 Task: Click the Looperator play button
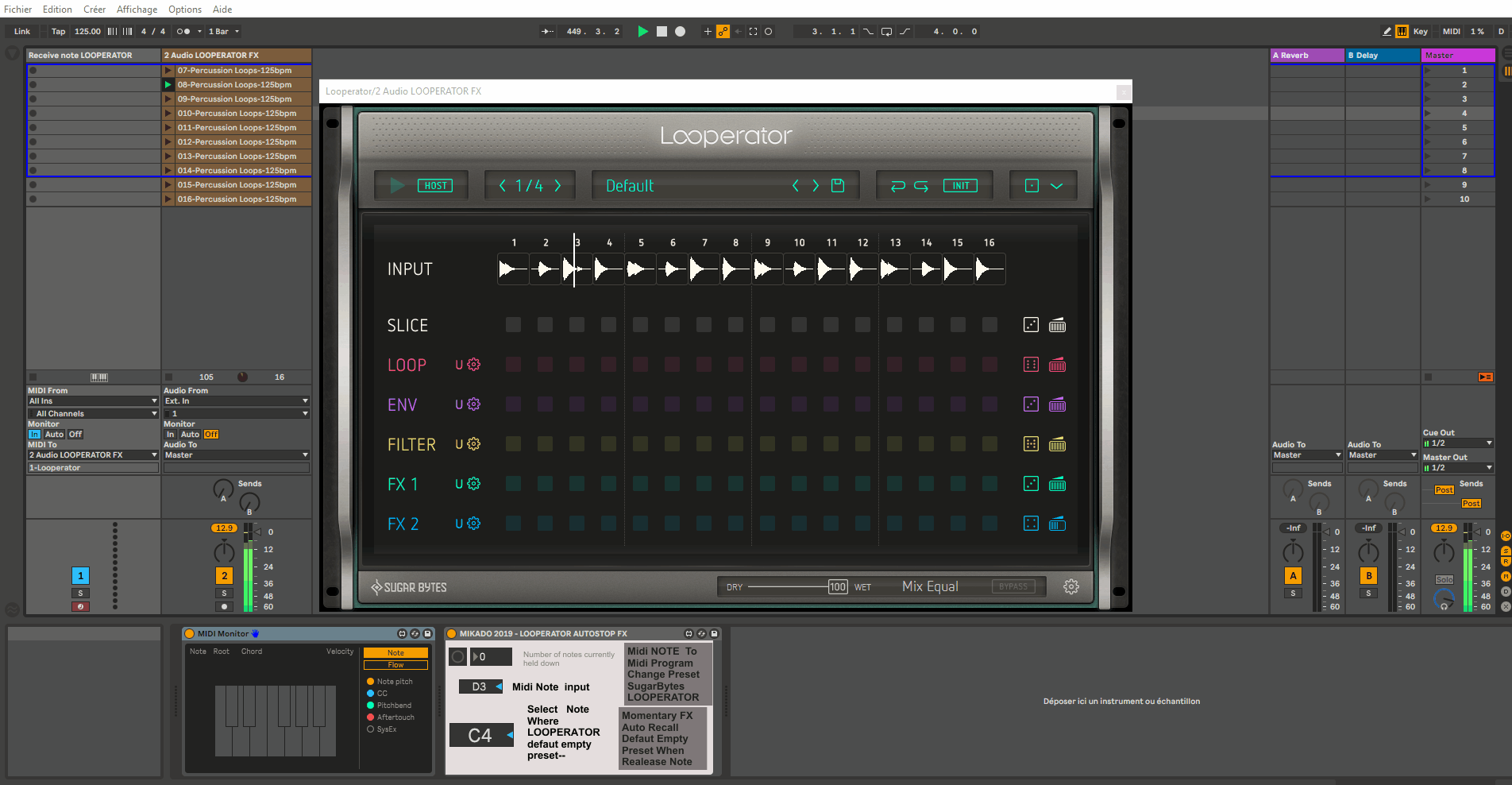(x=397, y=185)
